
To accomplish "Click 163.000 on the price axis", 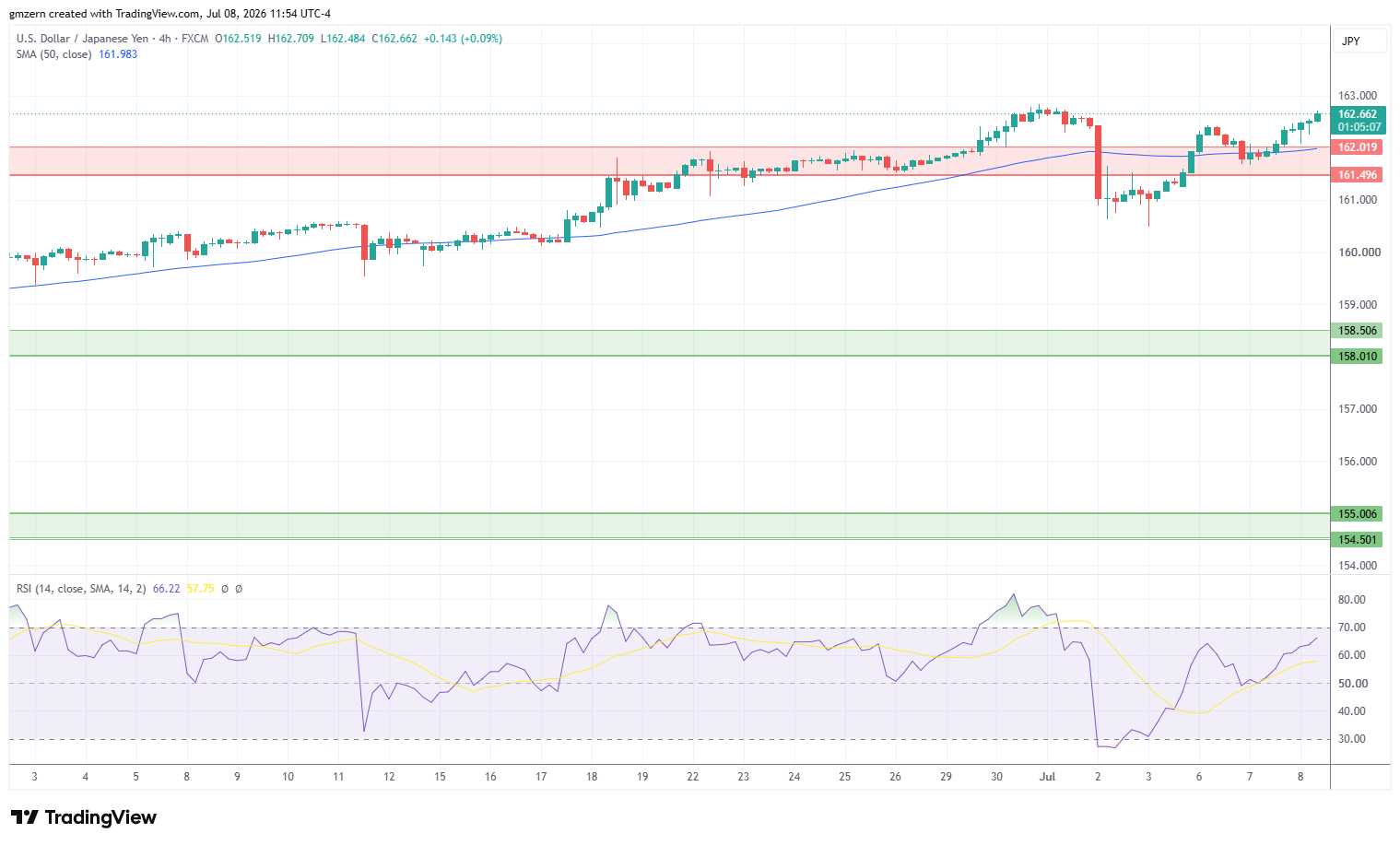I will pos(1358,96).
